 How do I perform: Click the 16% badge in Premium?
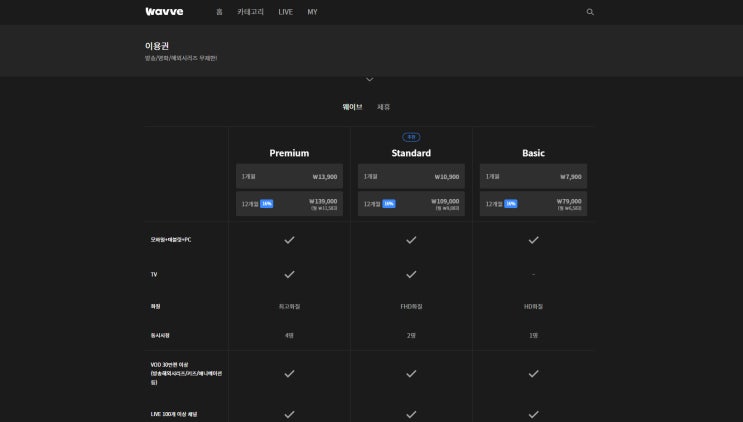tap(267, 204)
